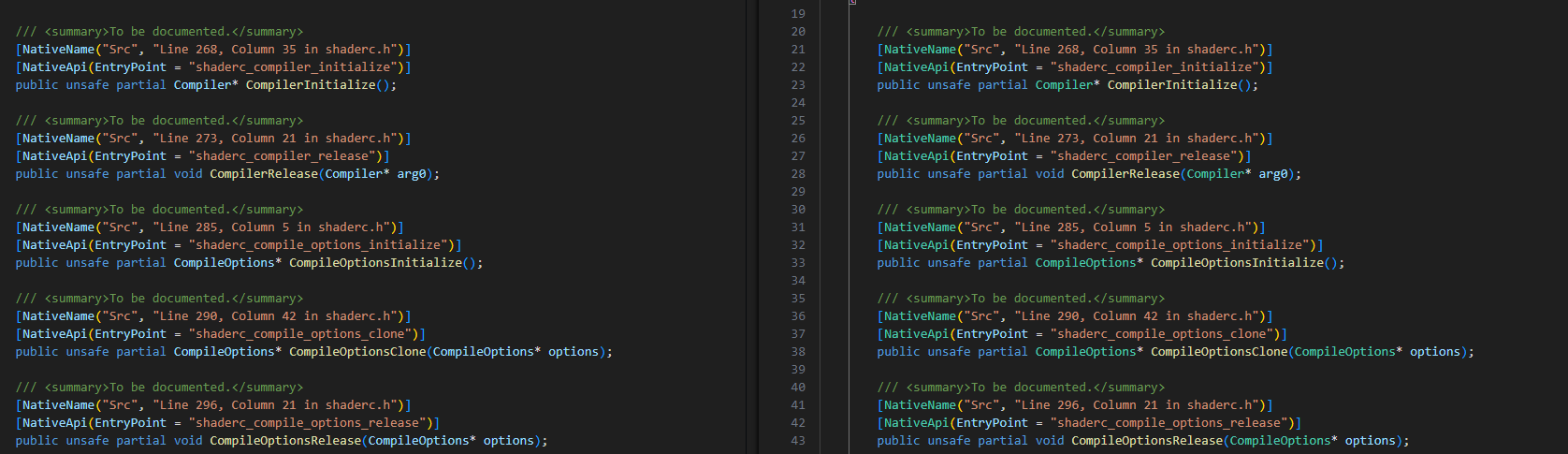Click CompileOptionsInitialize method name in right pane

1237,263
